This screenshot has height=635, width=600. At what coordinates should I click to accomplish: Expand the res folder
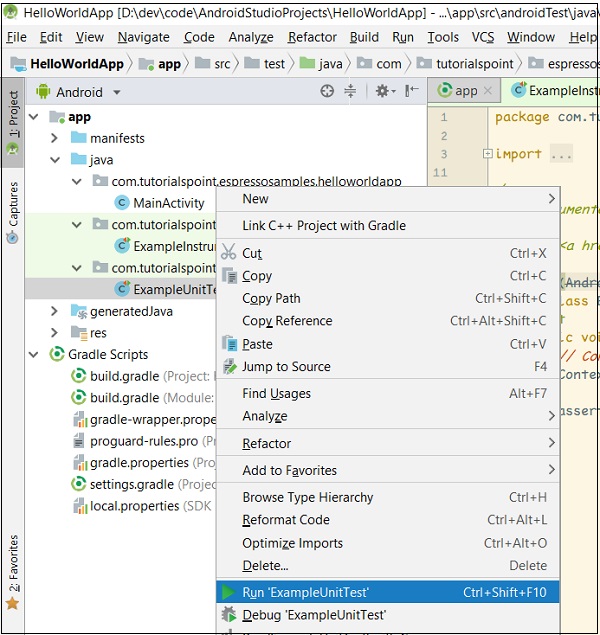tap(56, 333)
